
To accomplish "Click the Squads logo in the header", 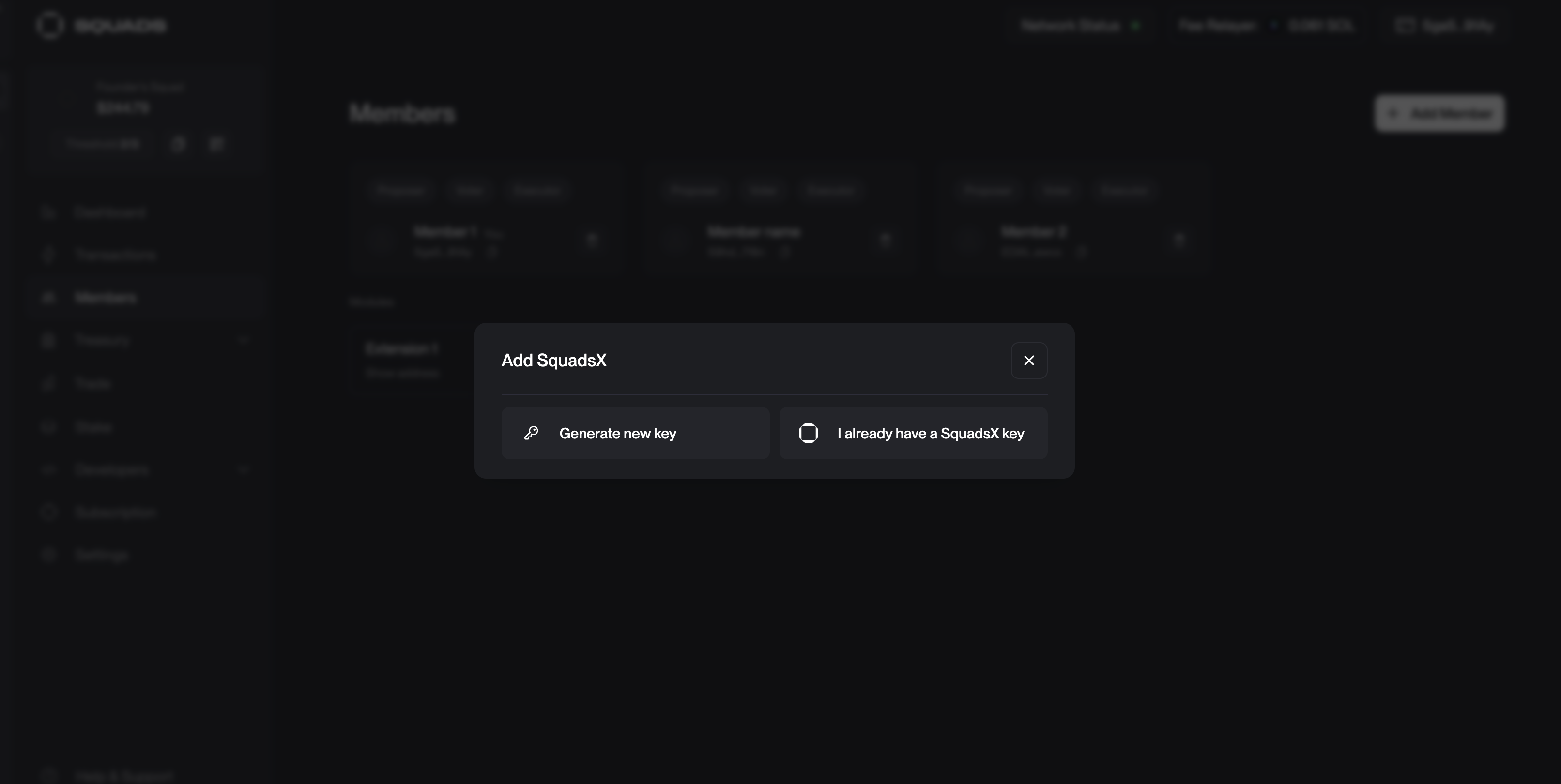I will coord(101,26).
